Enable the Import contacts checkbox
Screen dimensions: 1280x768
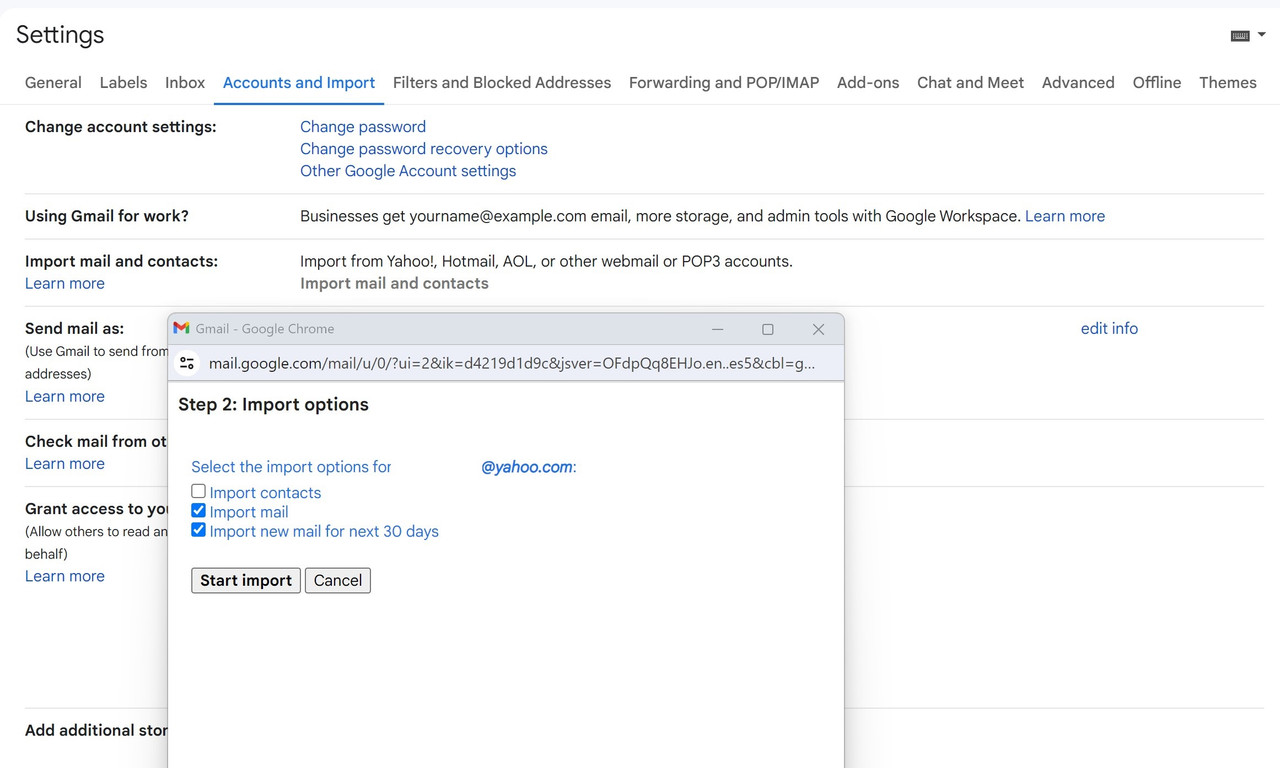click(x=198, y=491)
